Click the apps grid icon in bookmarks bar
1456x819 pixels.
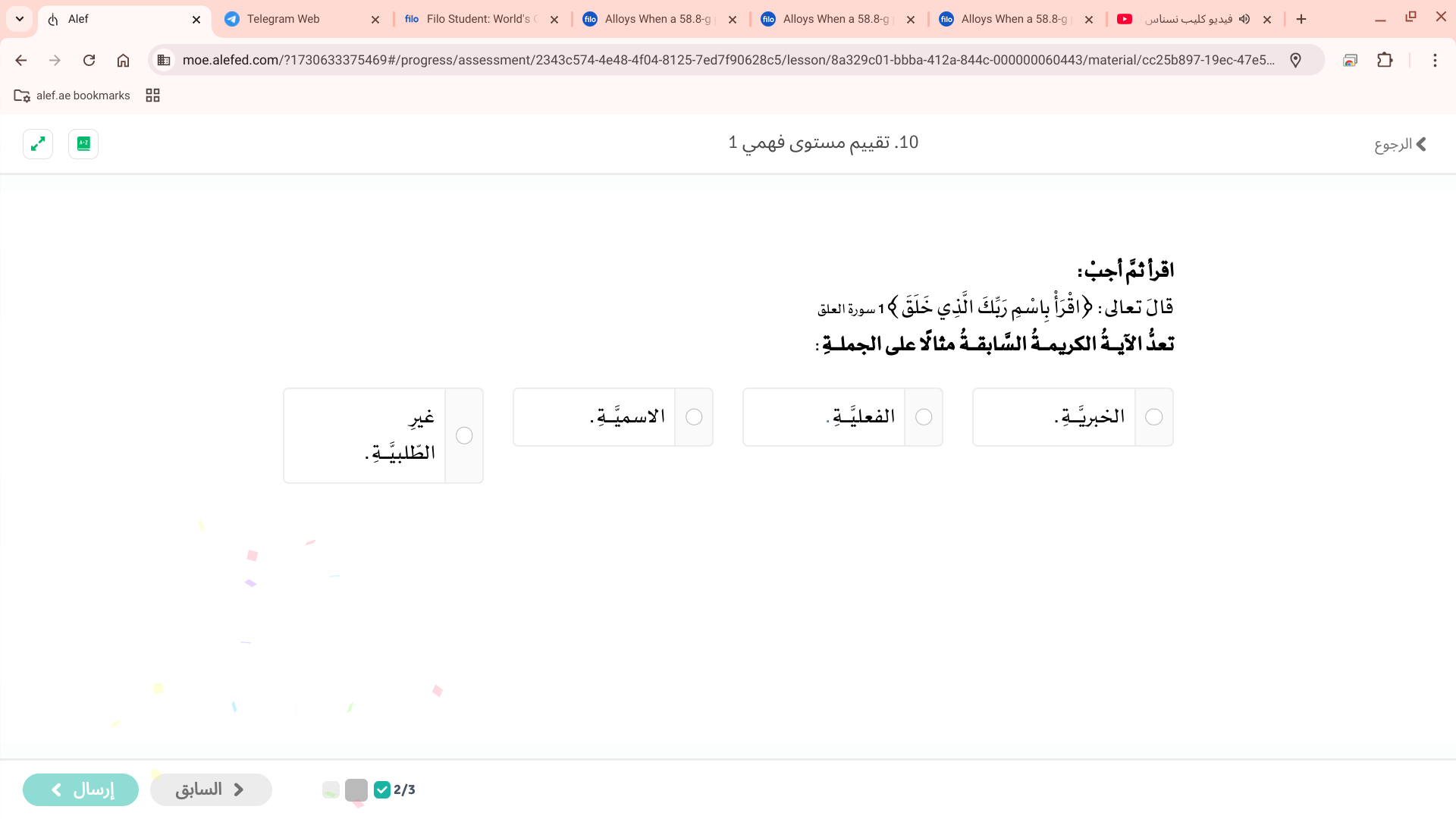[x=152, y=96]
